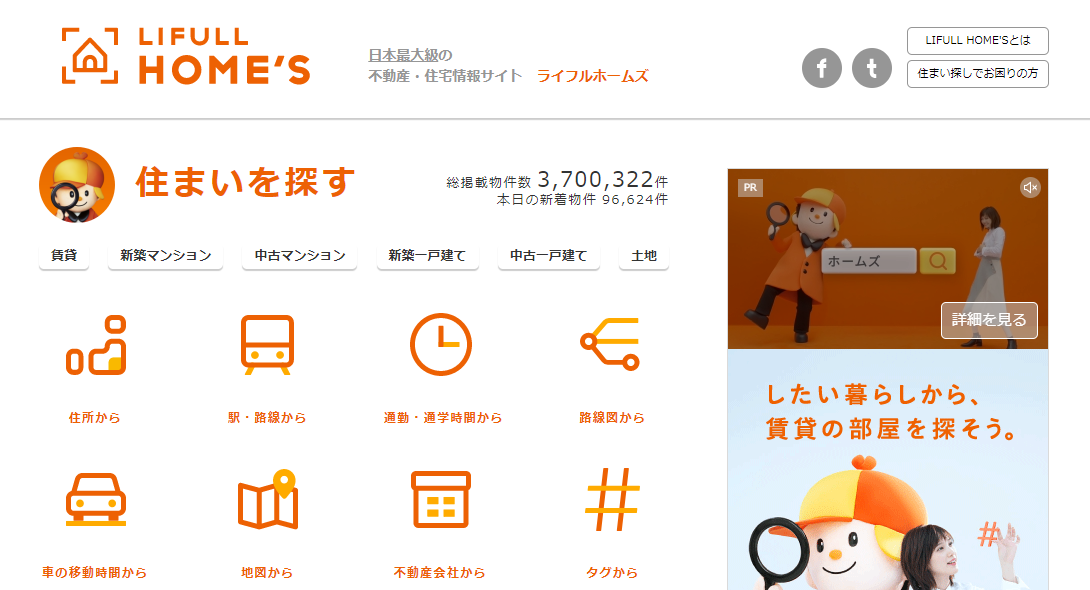Image resolution: width=1090 pixels, height=590 pixels.
Task: Click the ホームズ search field in the ad
Action: [869, 261]
